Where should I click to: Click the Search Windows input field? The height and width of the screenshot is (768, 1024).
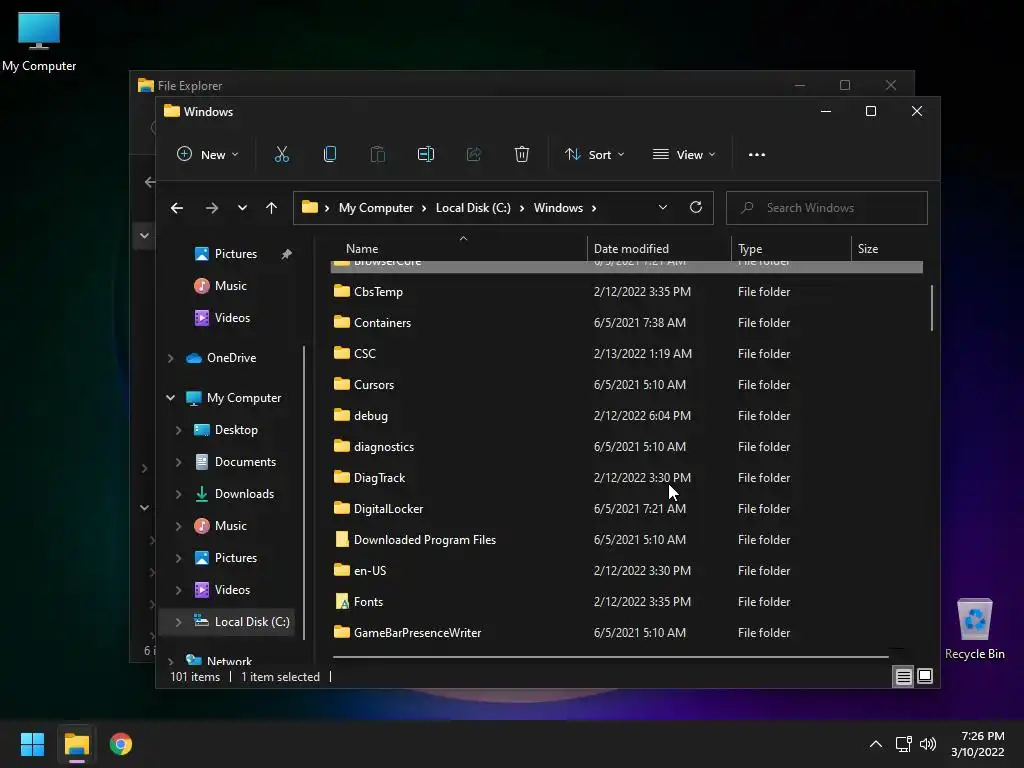click(826, 208)
